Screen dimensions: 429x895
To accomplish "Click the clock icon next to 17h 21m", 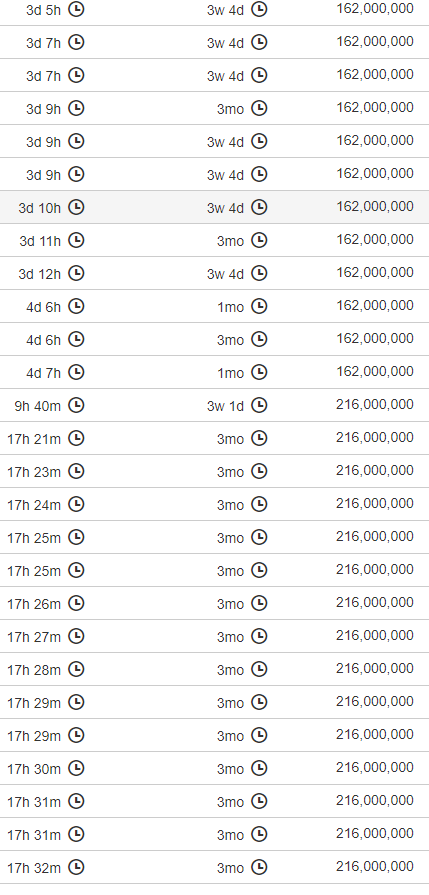I will click(x=76, y=438).
